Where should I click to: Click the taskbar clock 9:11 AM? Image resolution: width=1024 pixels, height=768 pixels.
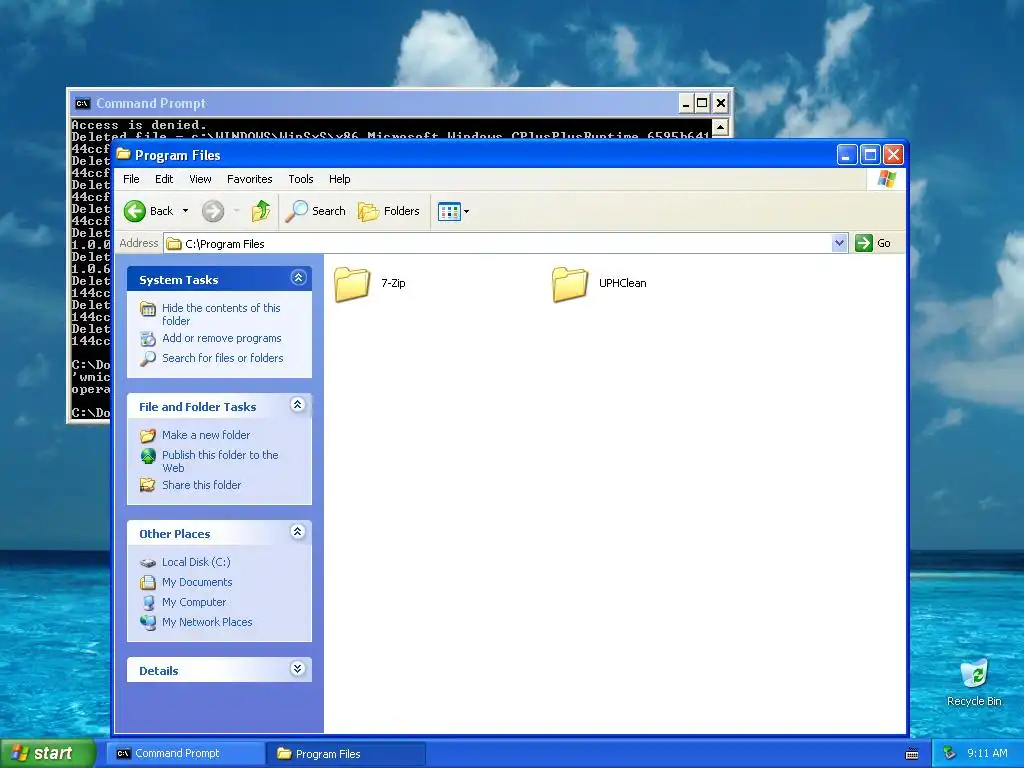coord(987,753)
